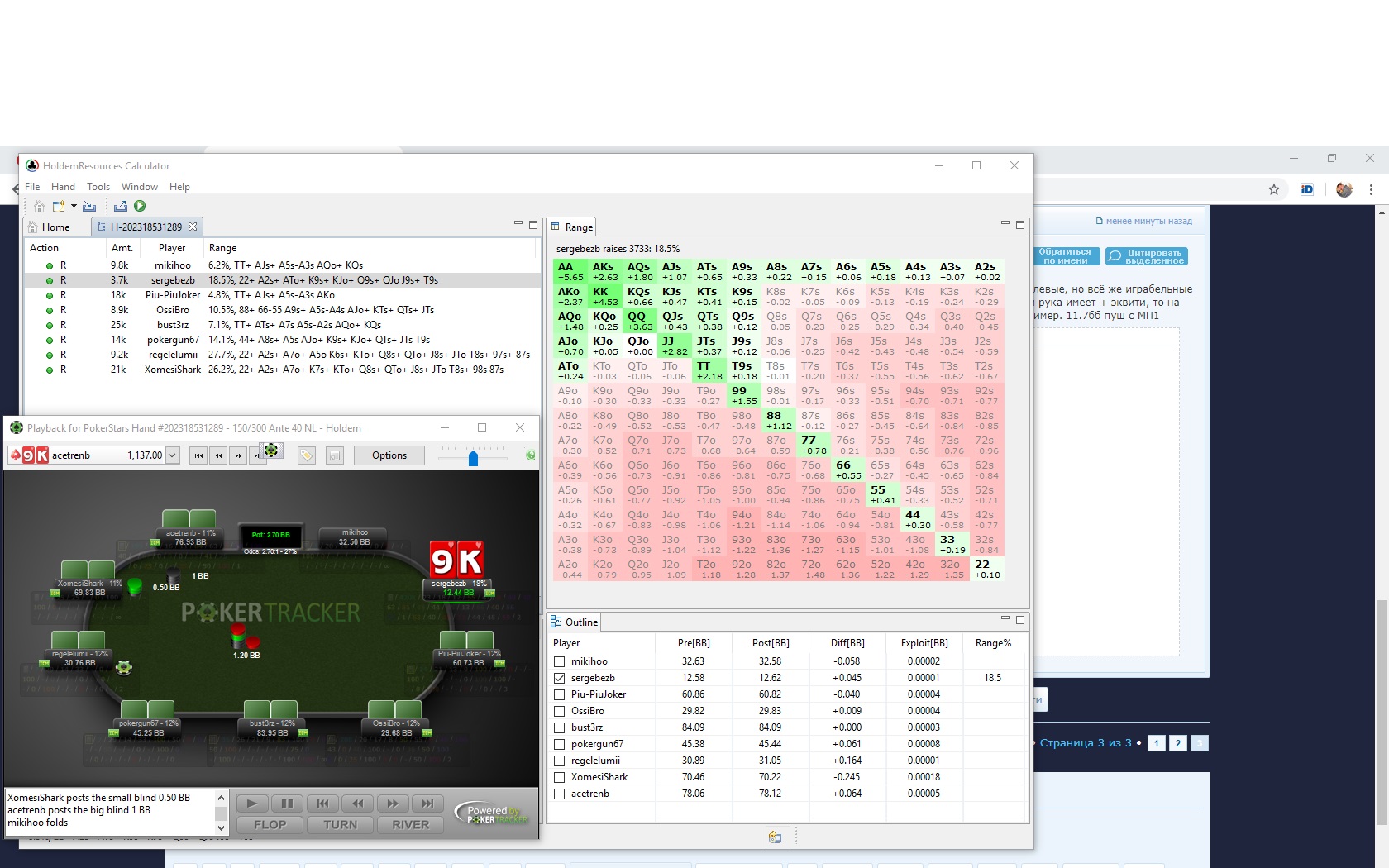1389x868 pixels.
Task: Click the status bar icon under Outline
Action: pos(775,837)
